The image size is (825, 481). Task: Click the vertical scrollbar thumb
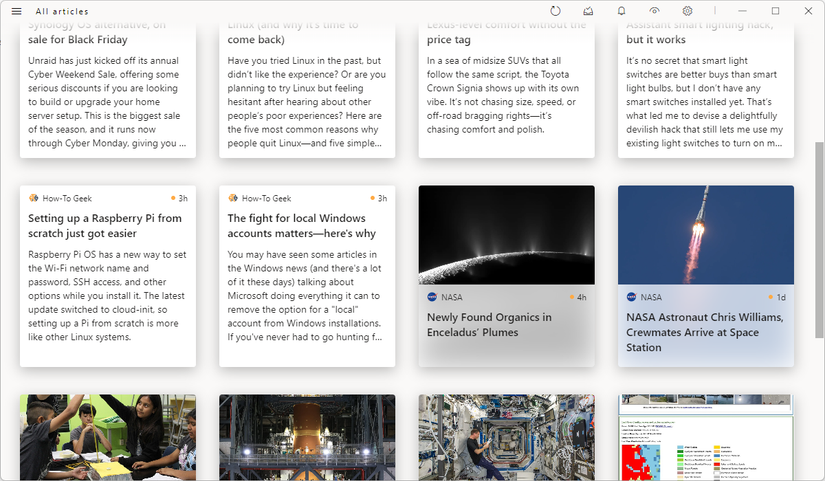pyautogui.click(x=819, y=239)
